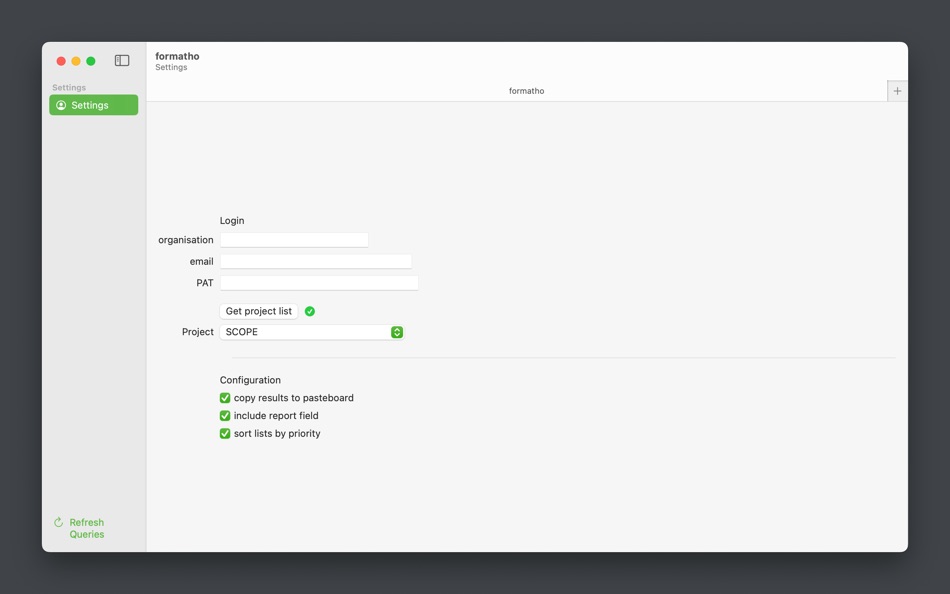Focus the organisation input field
The image size is (950, 594).
tap(294, 240)
